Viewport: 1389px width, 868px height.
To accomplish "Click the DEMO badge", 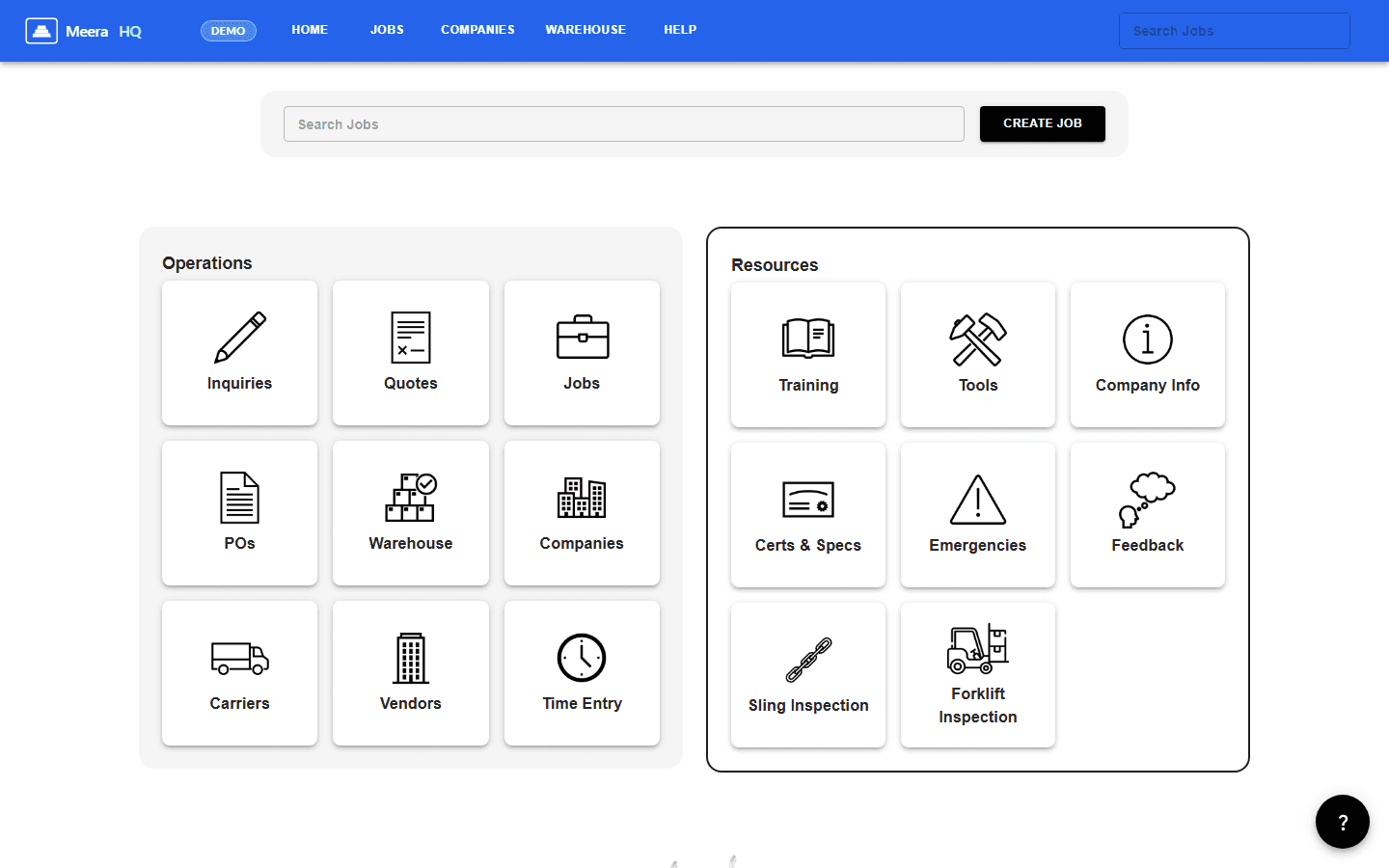I will tap(229, 31).
